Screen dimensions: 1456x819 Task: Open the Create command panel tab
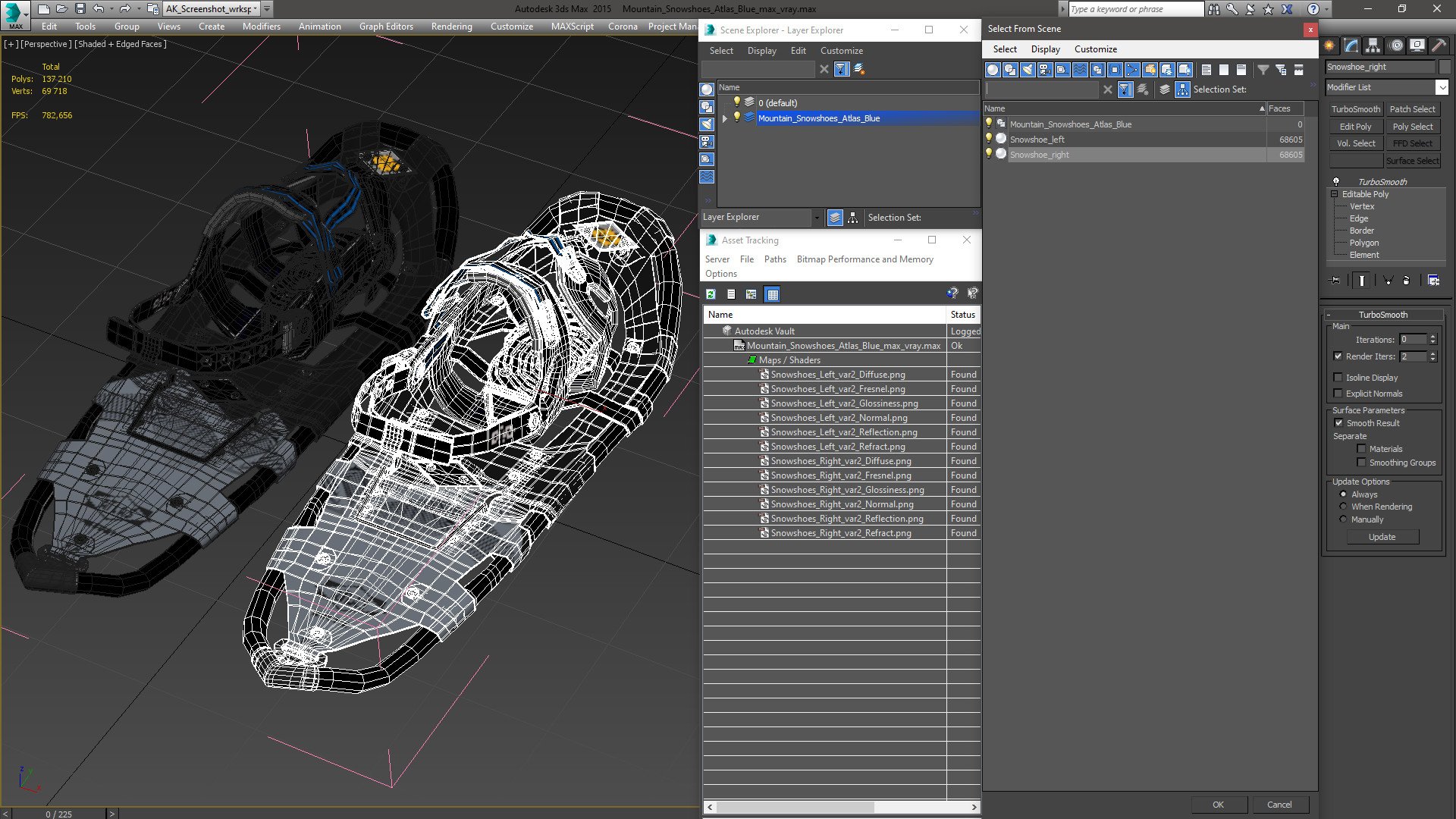pyautogui.click(x=1329, y=45)
